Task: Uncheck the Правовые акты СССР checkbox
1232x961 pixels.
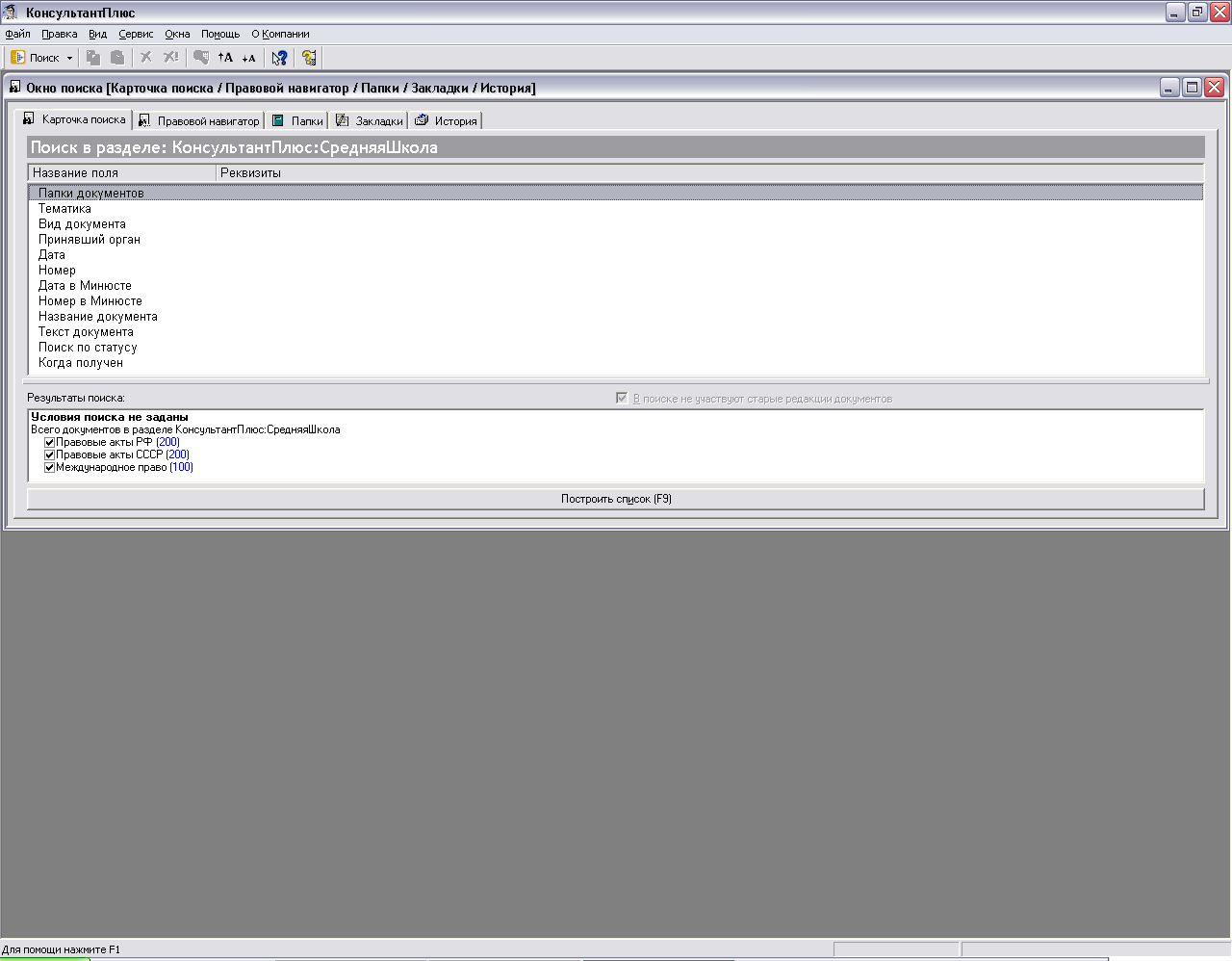Action: [49, 455]
